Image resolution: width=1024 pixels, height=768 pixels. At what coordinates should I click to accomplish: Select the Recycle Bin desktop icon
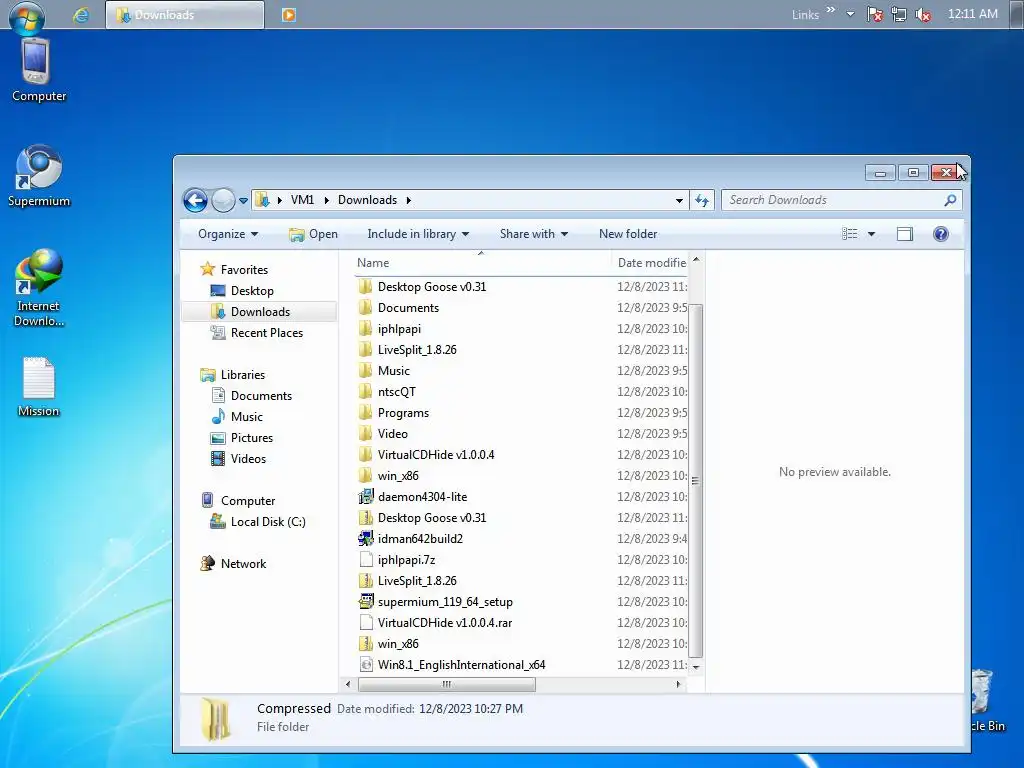(x=987, y=700)
